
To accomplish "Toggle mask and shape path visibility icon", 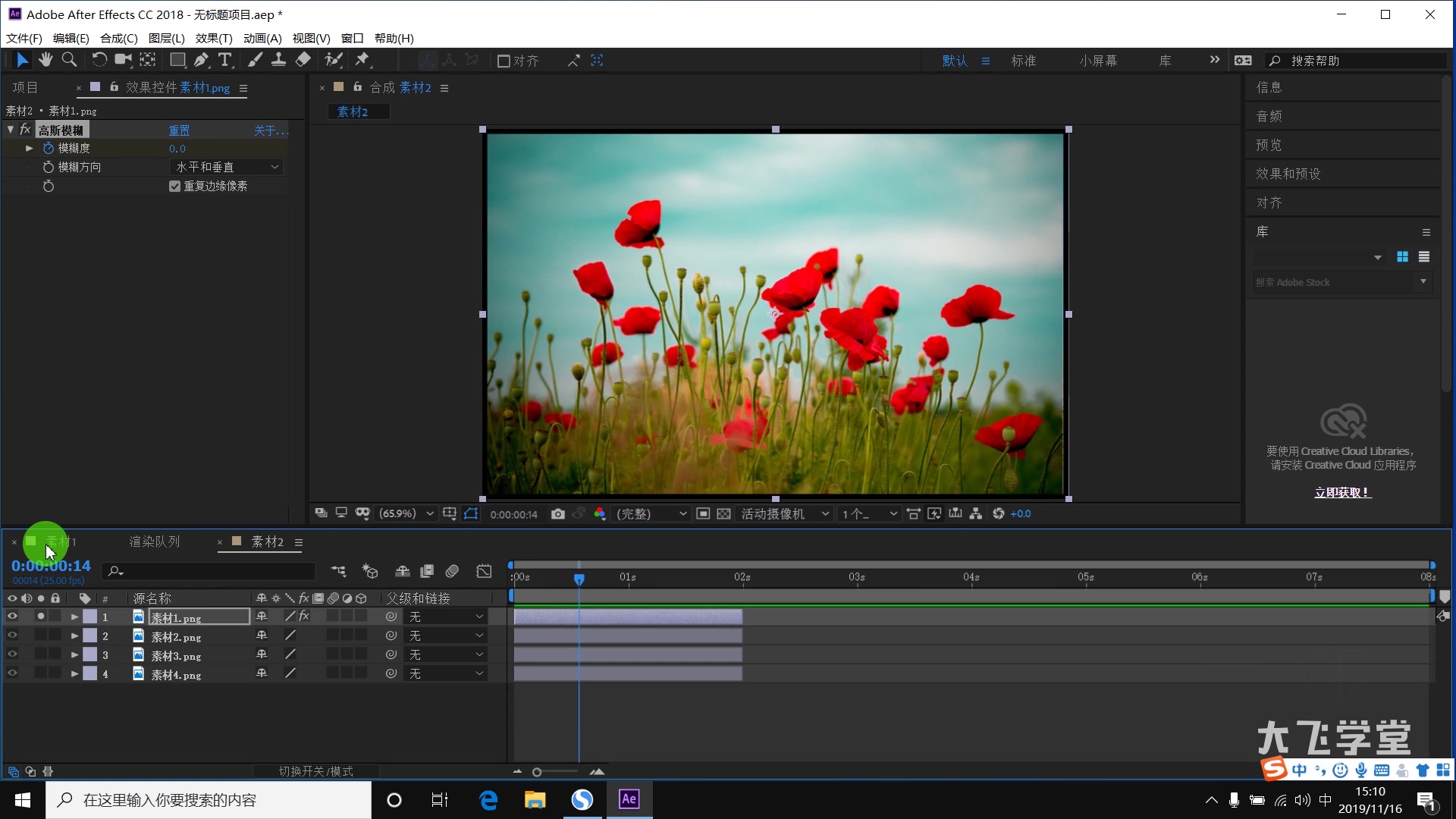I will (471, 514).
